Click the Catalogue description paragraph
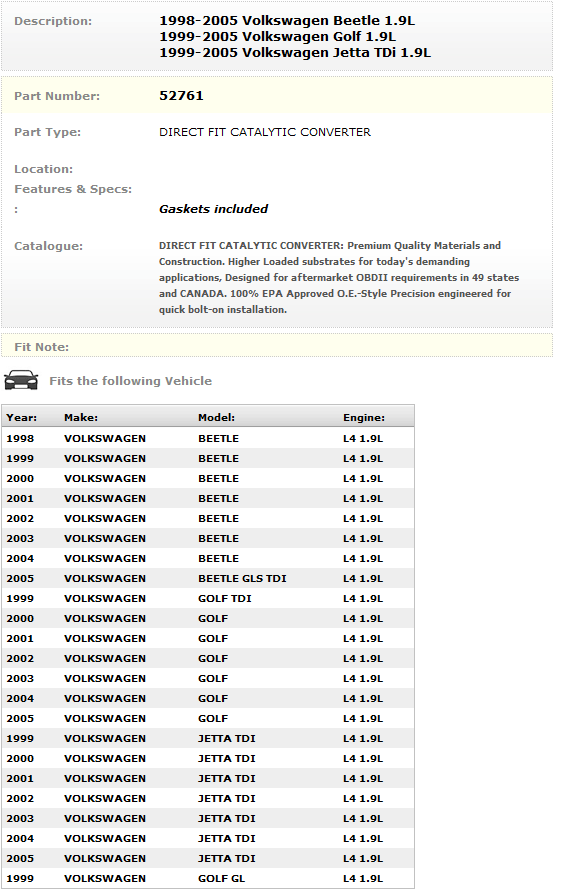Viewport: 570px width, 896px height. point(339,278)
